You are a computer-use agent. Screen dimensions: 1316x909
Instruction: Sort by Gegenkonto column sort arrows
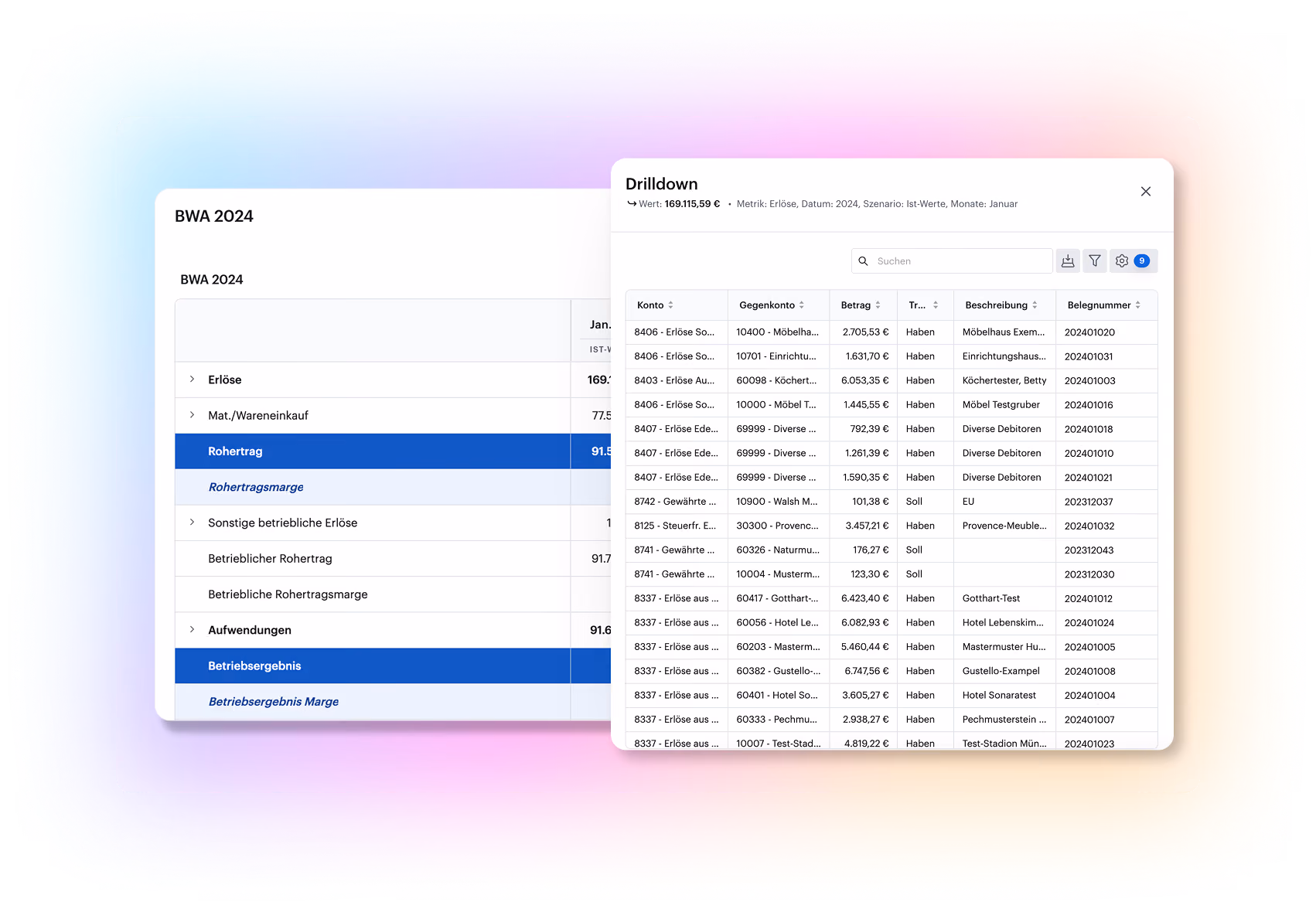(x=802, y=305)
